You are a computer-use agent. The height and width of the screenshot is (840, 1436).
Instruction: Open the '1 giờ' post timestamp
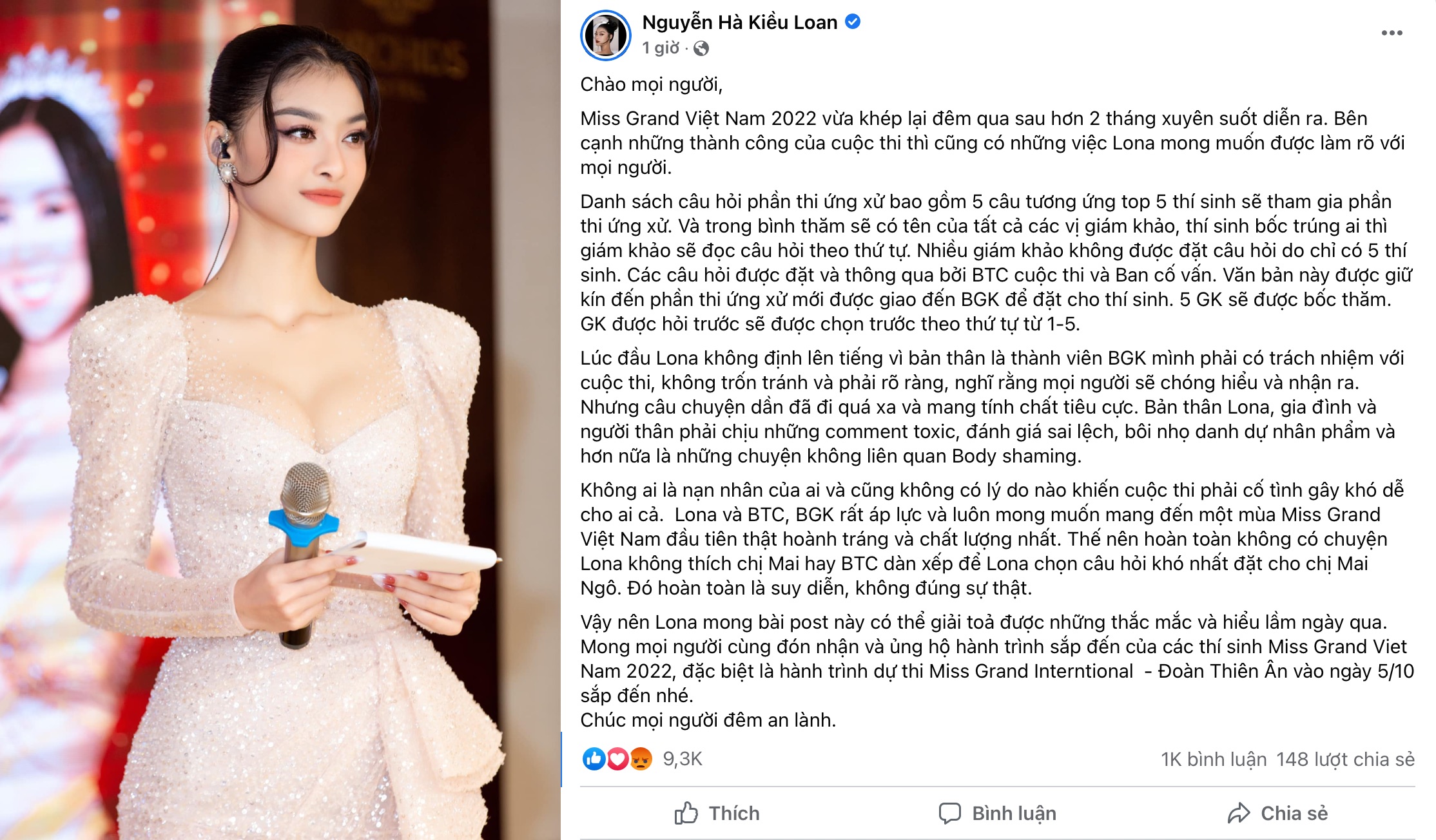click(x=661, y=48)
